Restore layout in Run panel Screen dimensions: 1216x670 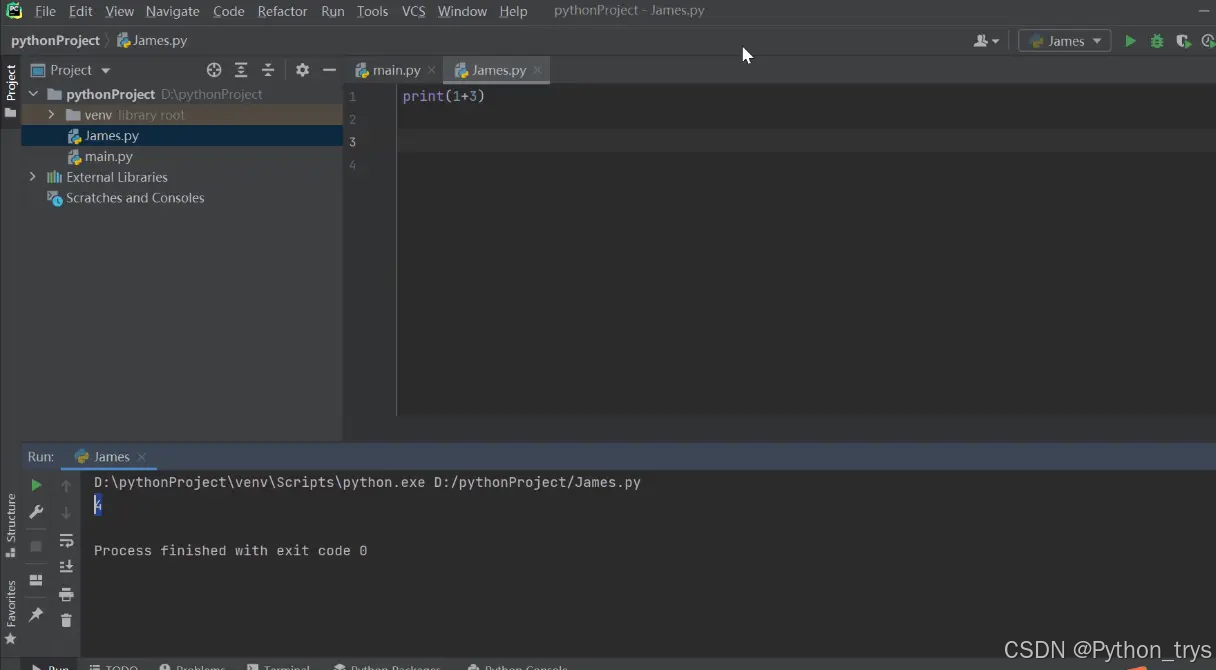36,580
